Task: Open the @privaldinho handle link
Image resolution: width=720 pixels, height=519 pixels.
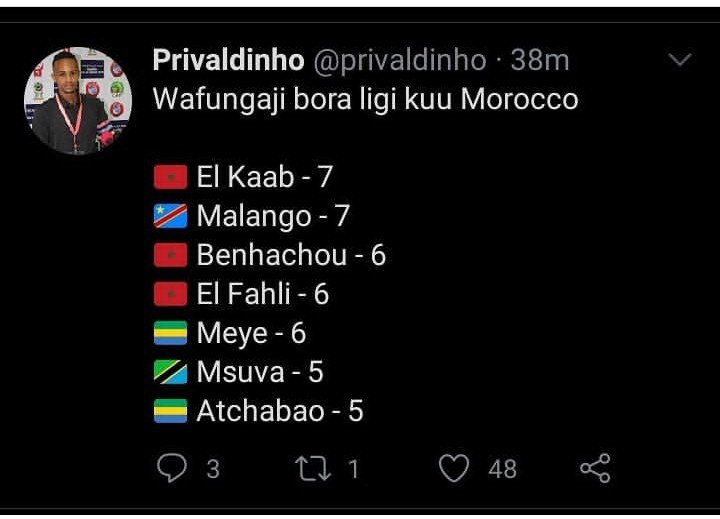Action: coord(399,61)
